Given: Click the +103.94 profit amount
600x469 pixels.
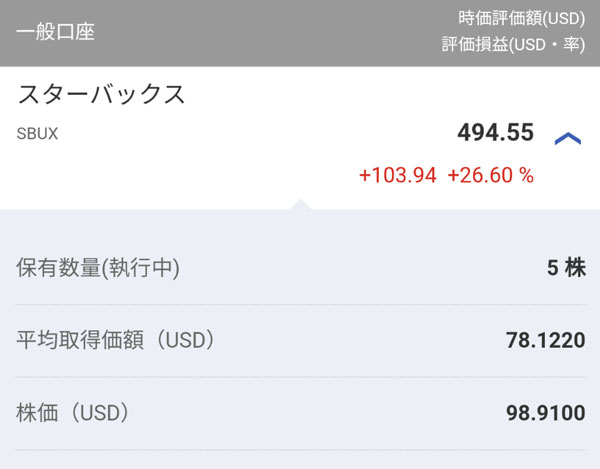Looking at the screenshot, I should click(x=397, y=175).
